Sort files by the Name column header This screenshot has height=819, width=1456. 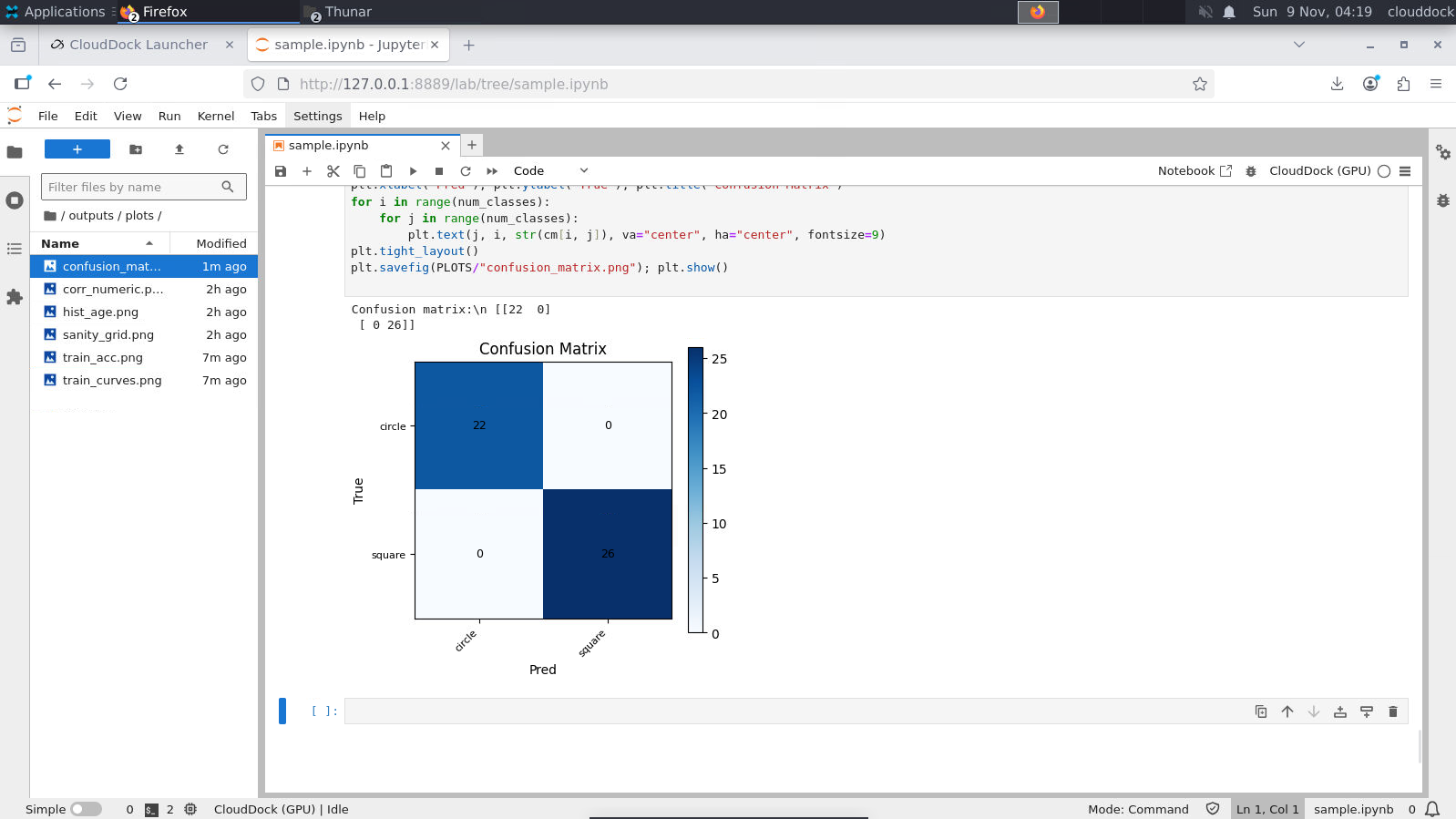(60, 243)
